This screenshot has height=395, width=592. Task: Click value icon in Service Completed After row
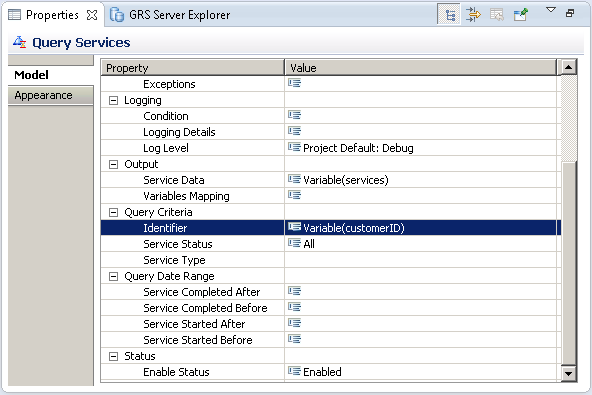coord(294,291)
